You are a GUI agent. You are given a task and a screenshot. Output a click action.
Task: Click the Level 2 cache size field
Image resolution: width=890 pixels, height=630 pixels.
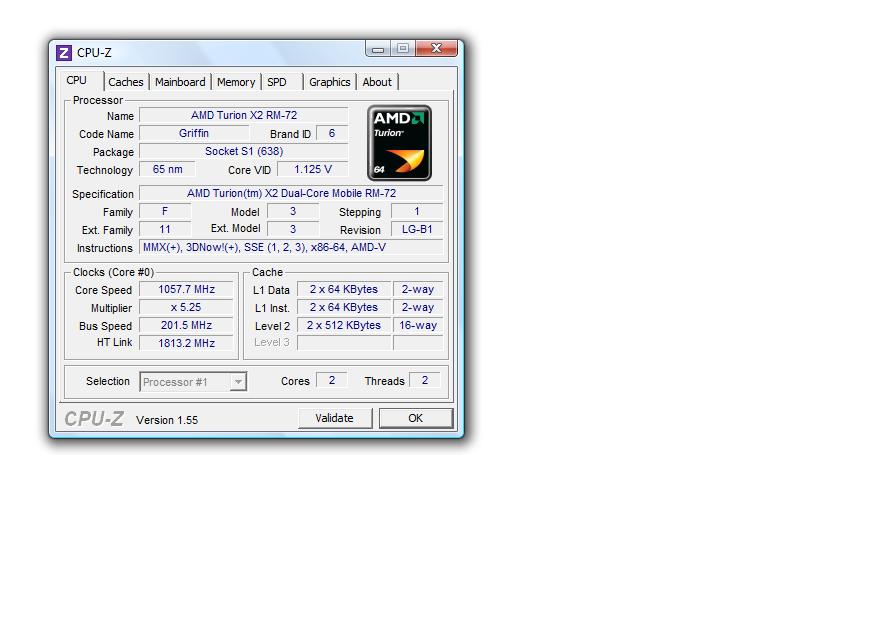343,326
